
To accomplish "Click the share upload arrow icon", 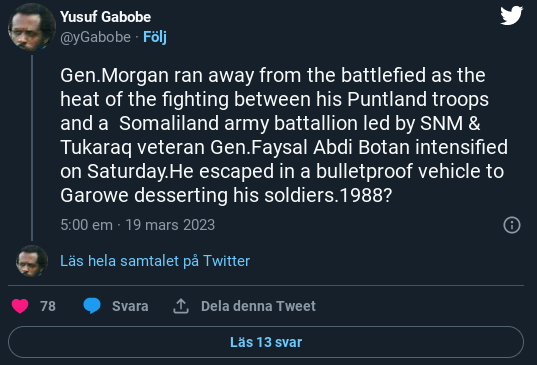I will (x=181, y=306).
